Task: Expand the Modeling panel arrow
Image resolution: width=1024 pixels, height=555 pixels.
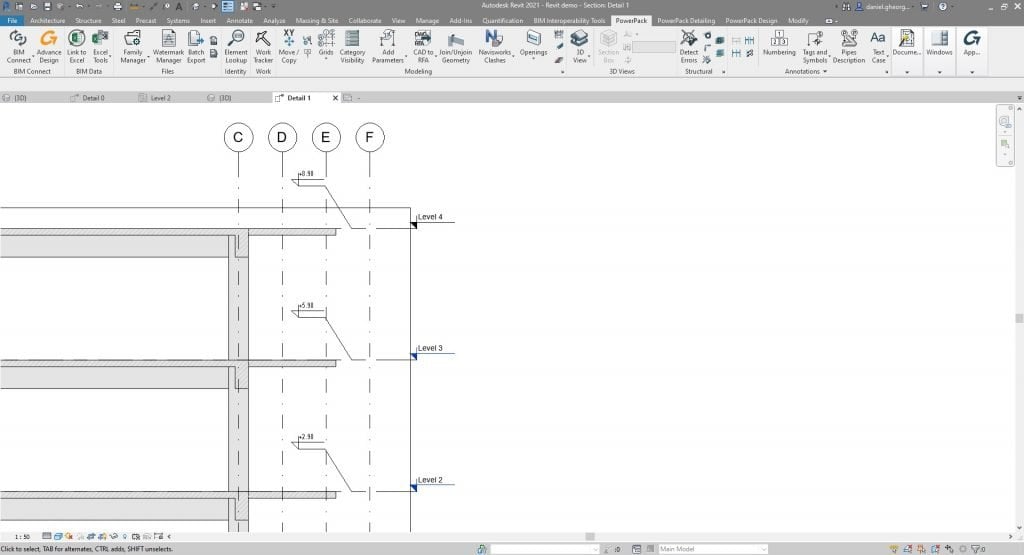Action: (x=562, y=72)
